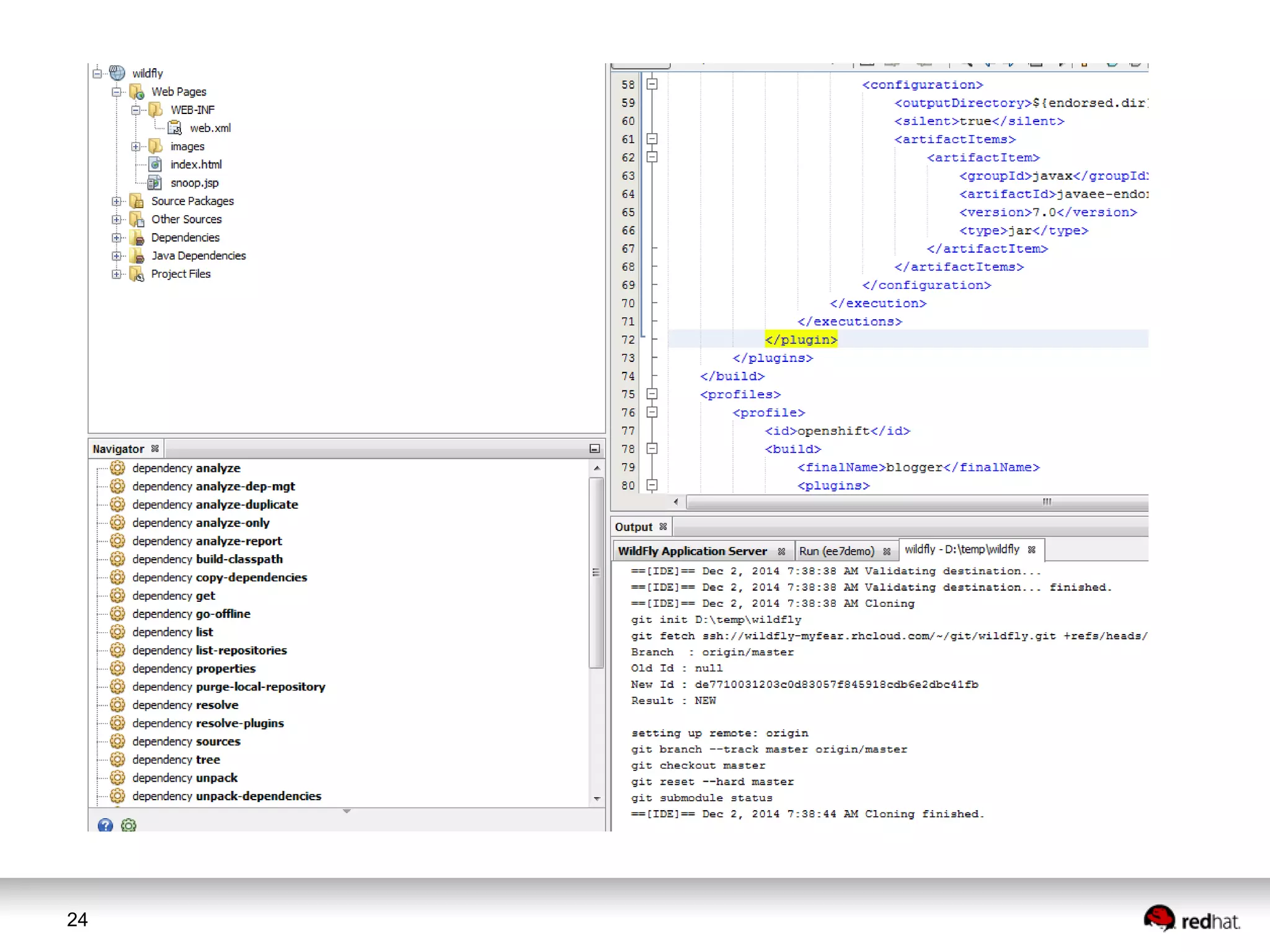Collapse the profiles fold on line 75

[652, 394]
